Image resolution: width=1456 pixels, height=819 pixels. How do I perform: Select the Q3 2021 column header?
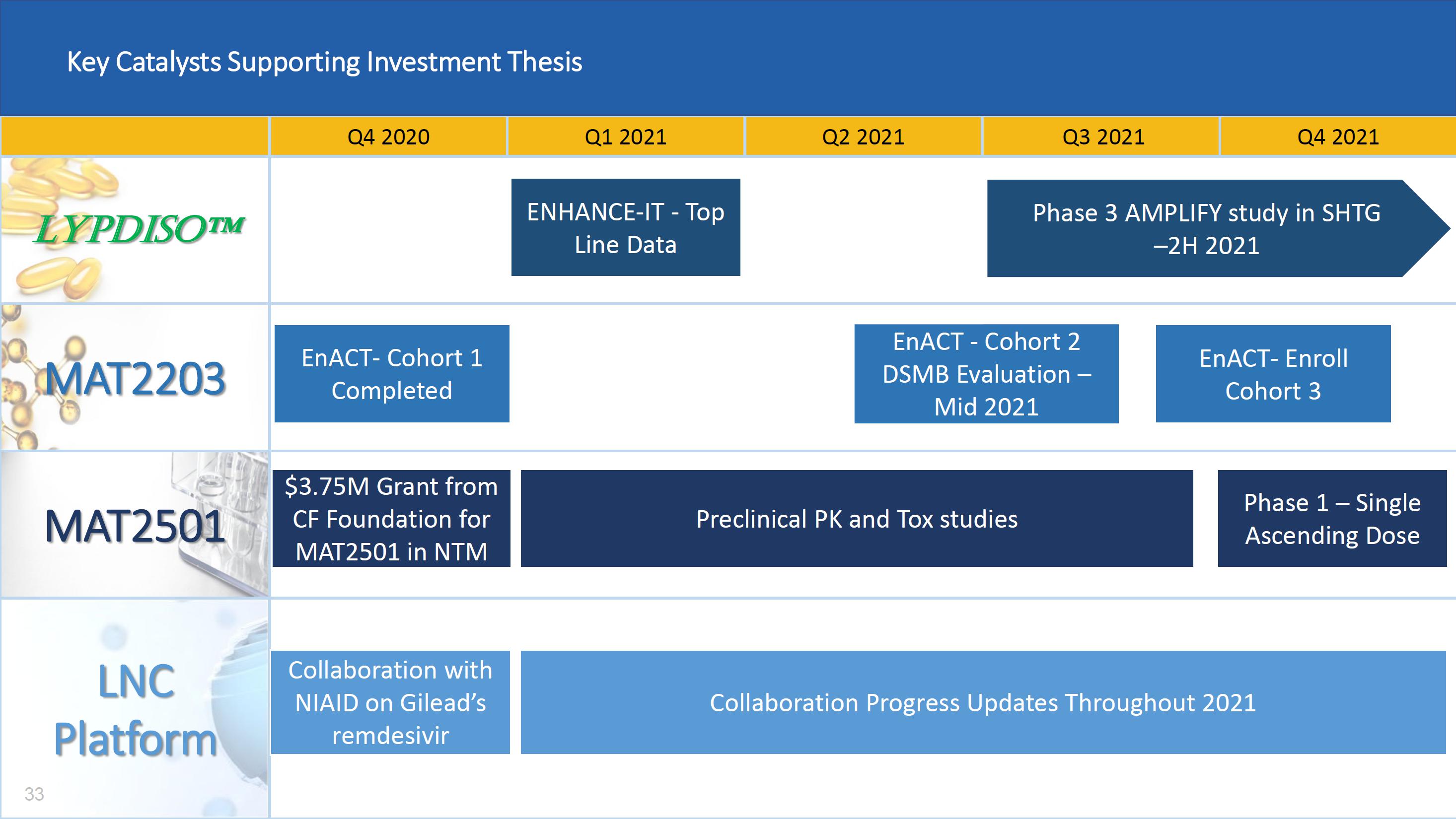(1103, 136)
